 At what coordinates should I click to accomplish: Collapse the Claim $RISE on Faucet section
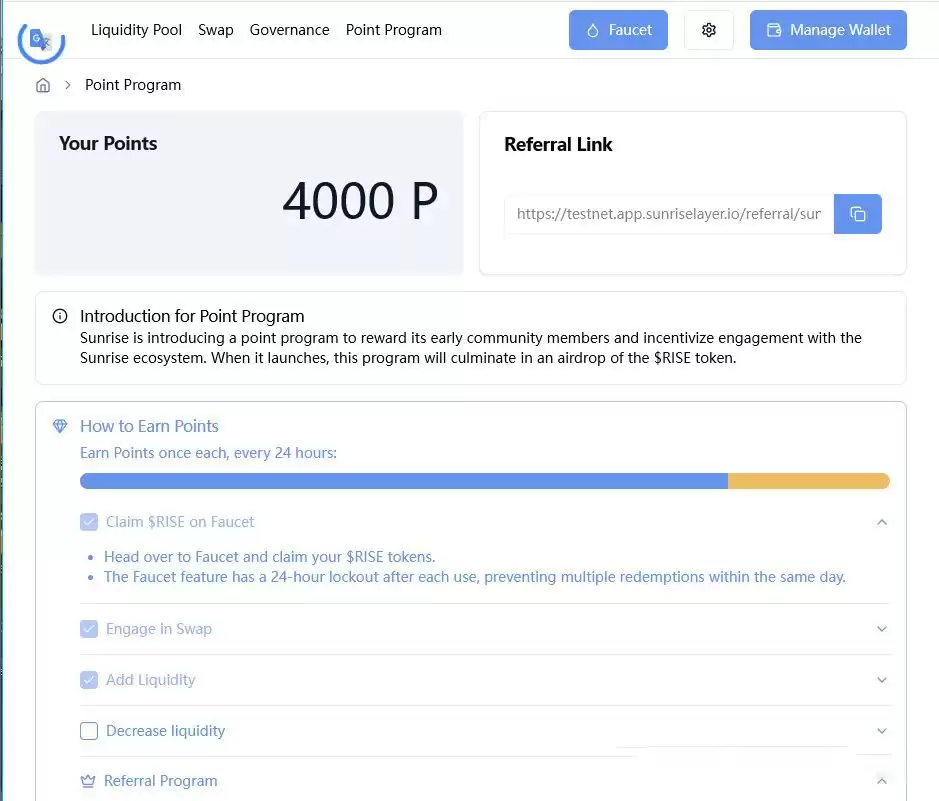pyautogui.click(x=881, y=522)
